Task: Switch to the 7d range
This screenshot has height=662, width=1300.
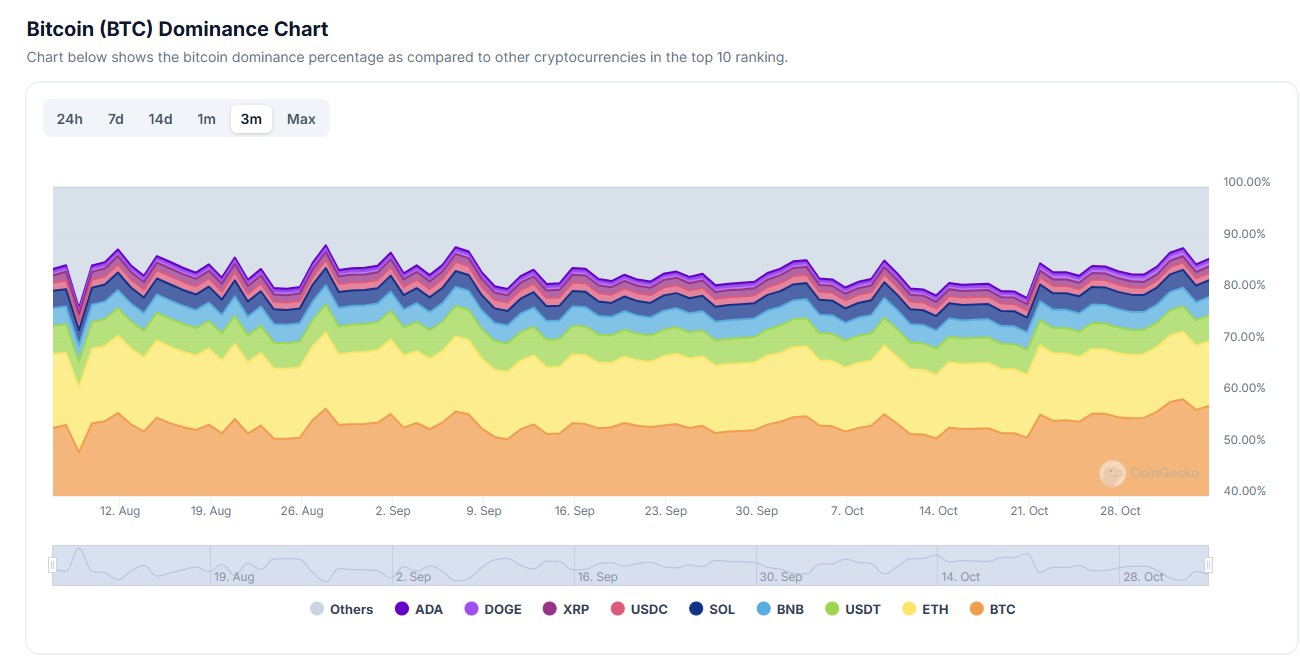Action: click(x=116, y=119)
